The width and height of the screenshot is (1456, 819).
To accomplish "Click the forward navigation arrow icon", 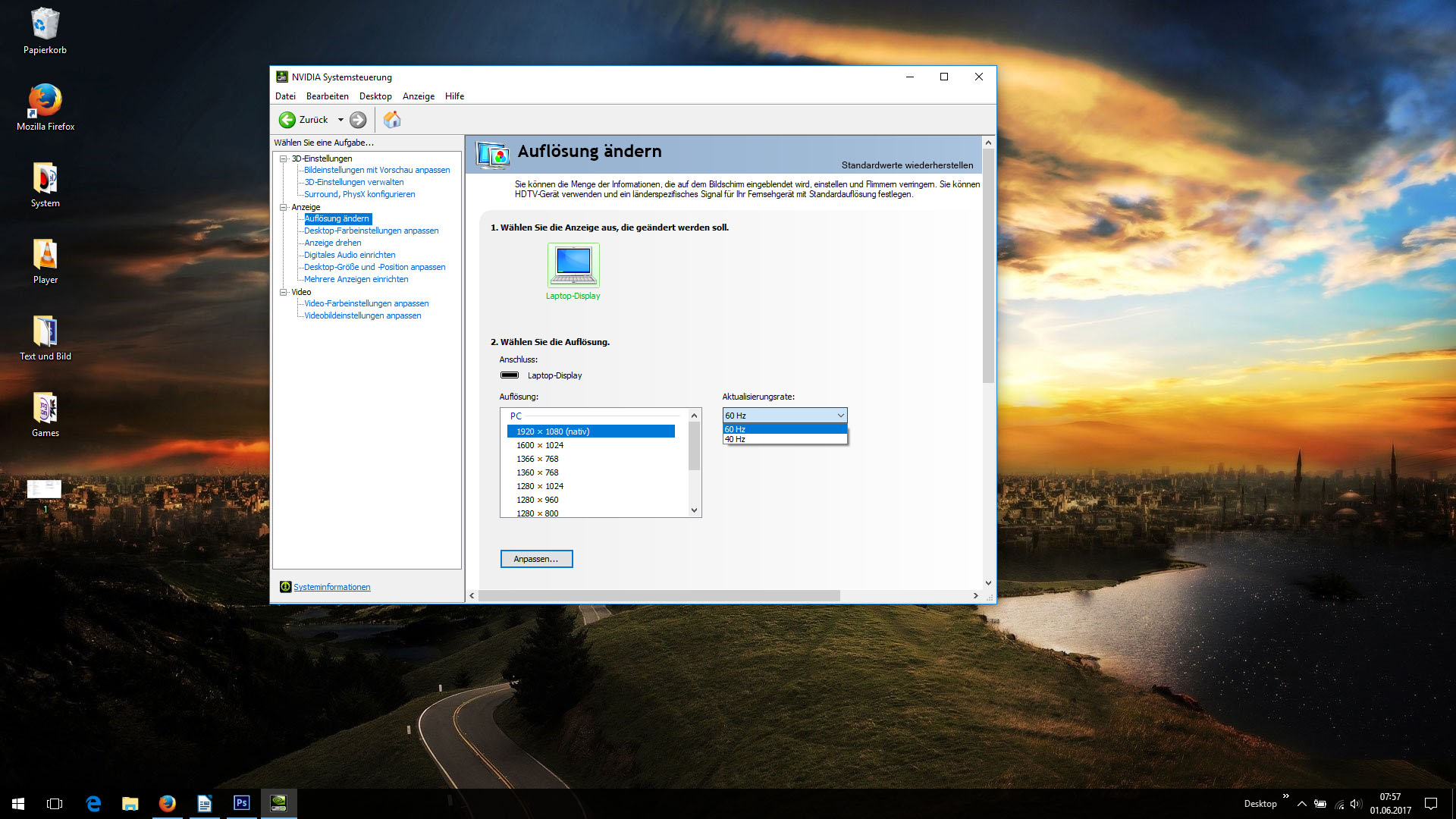I will click(x=358, y=120).
